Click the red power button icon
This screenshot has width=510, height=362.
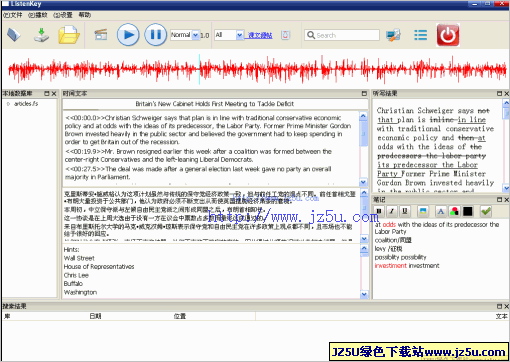448,35
